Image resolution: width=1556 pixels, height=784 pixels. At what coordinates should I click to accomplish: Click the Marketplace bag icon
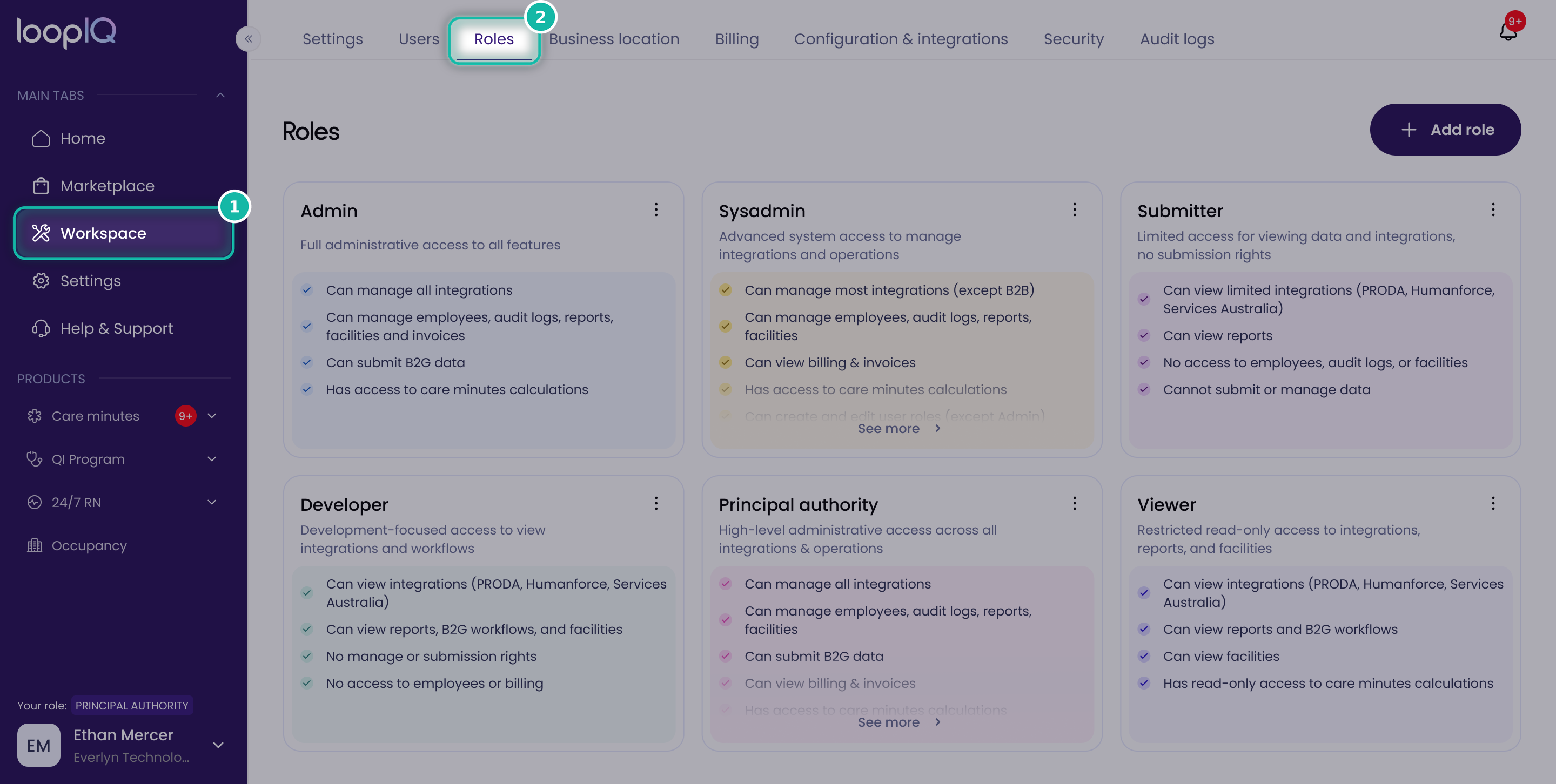click(41, 186)
